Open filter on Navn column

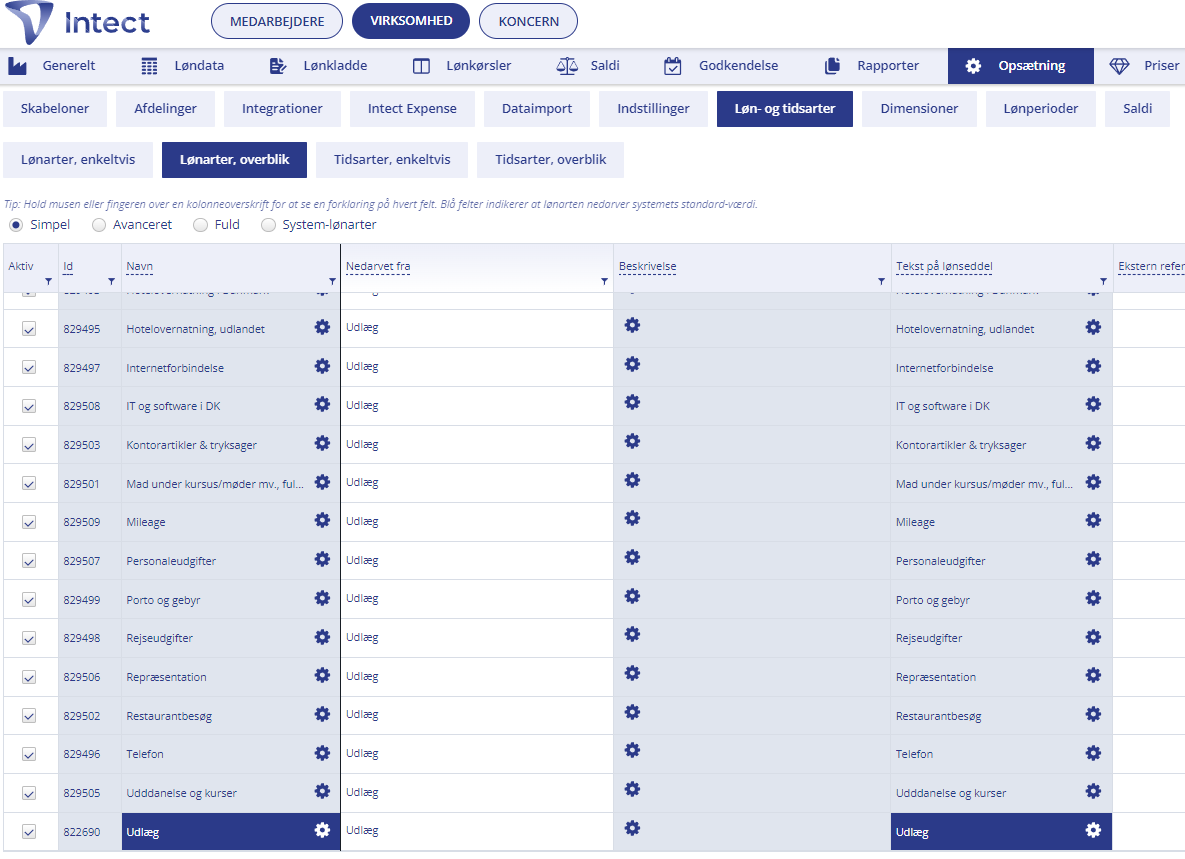(332, 282)
